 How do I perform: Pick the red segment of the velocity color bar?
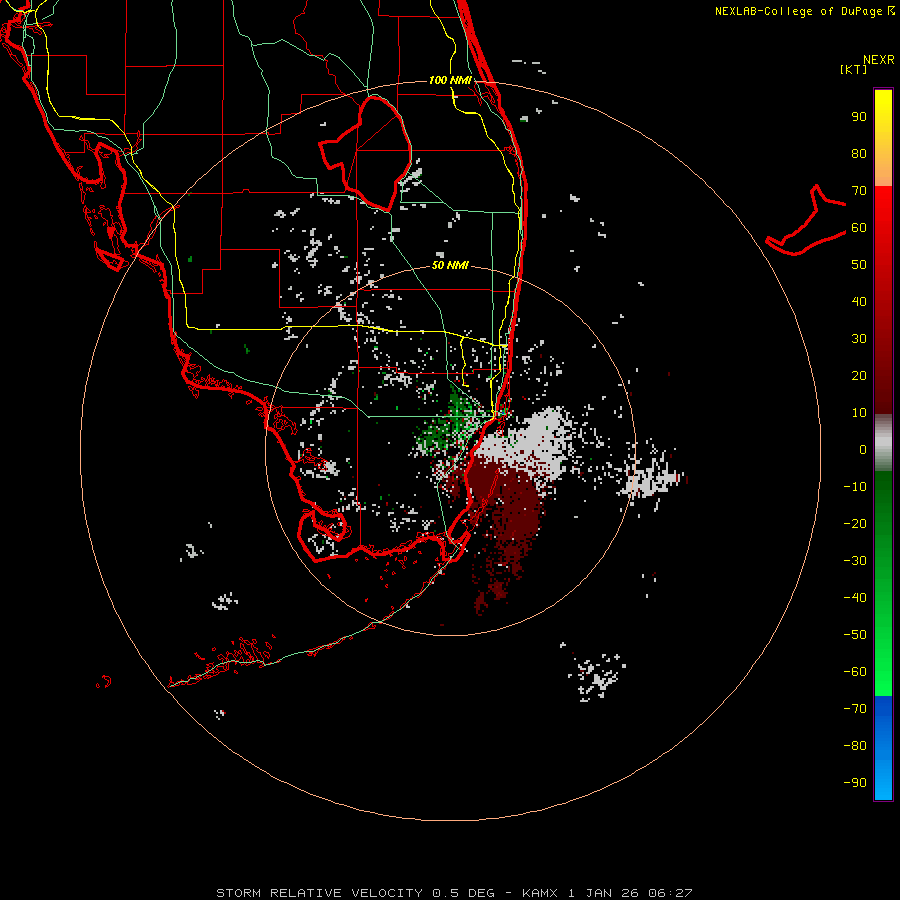coord(883,300)
